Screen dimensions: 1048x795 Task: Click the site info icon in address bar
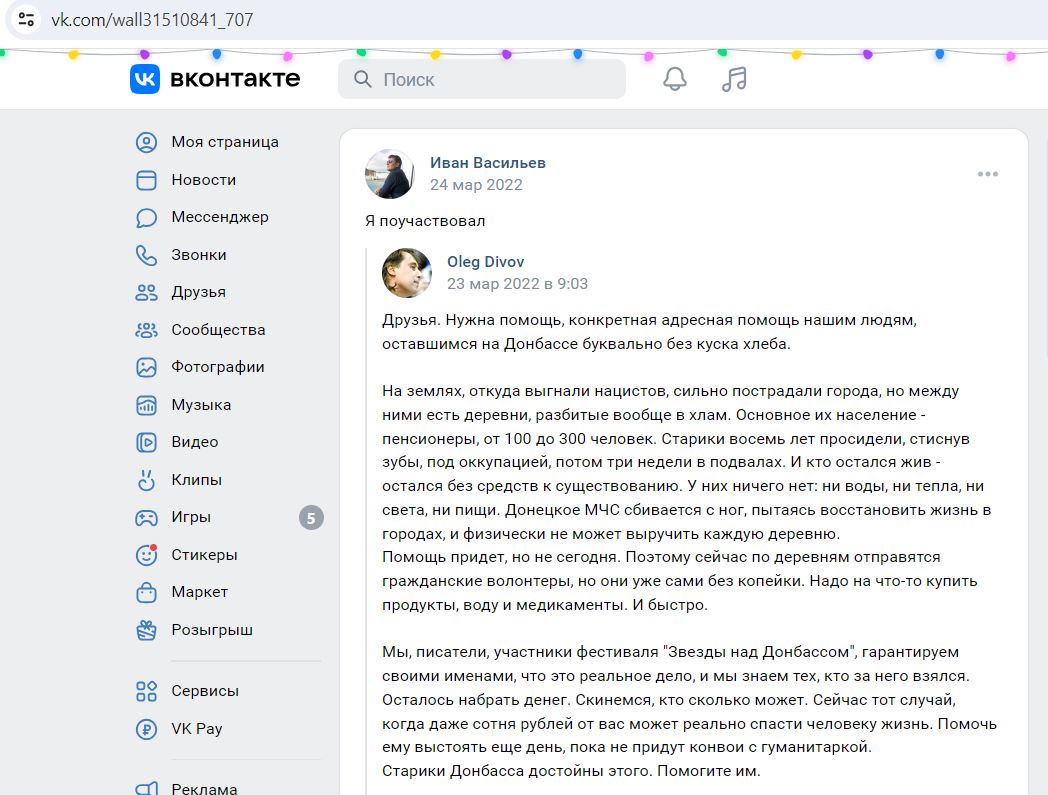coord(26,19)
